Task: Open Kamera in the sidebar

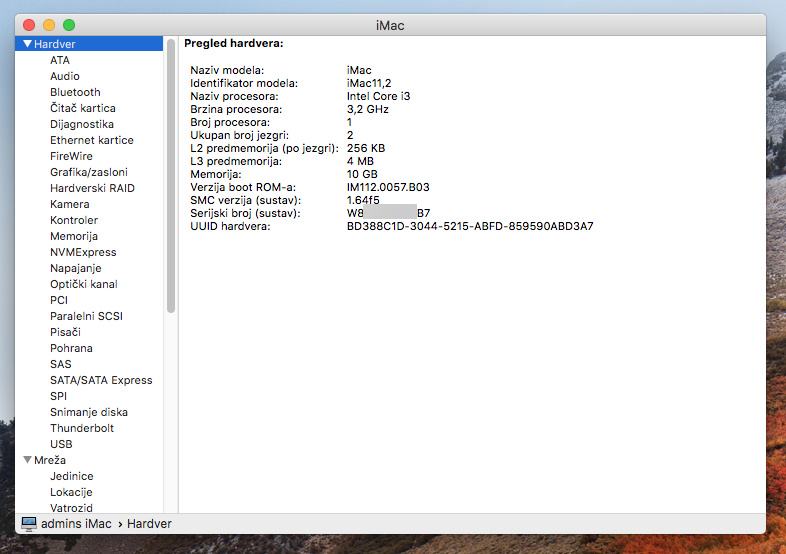Action: click(x=70, y=205)
